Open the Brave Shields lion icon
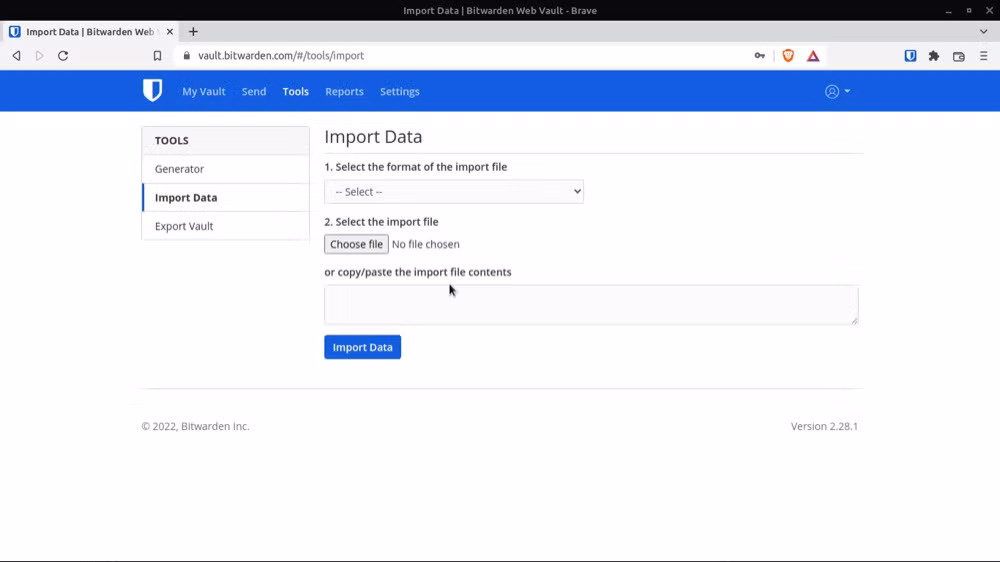 [788, 55]
